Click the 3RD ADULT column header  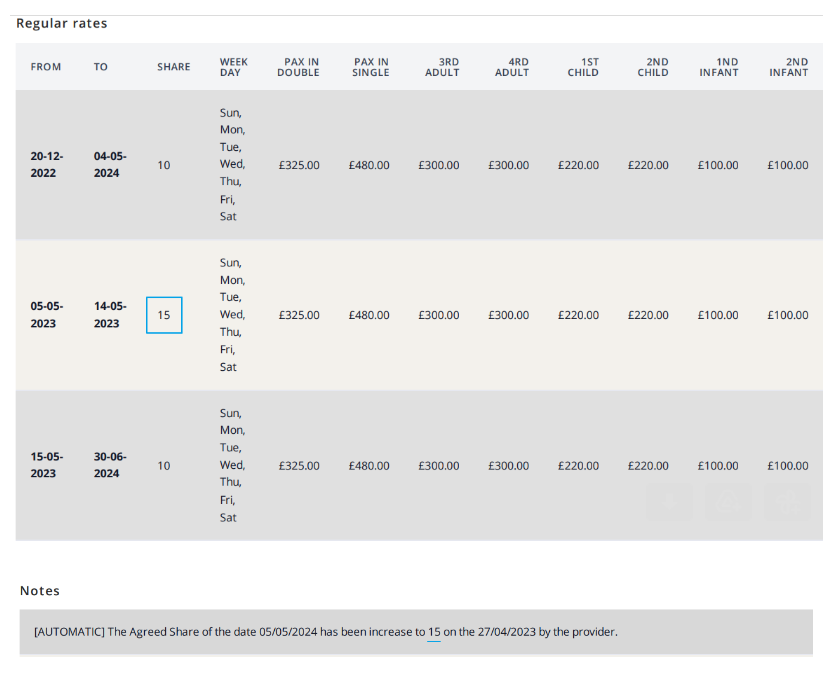click(442, 67)
